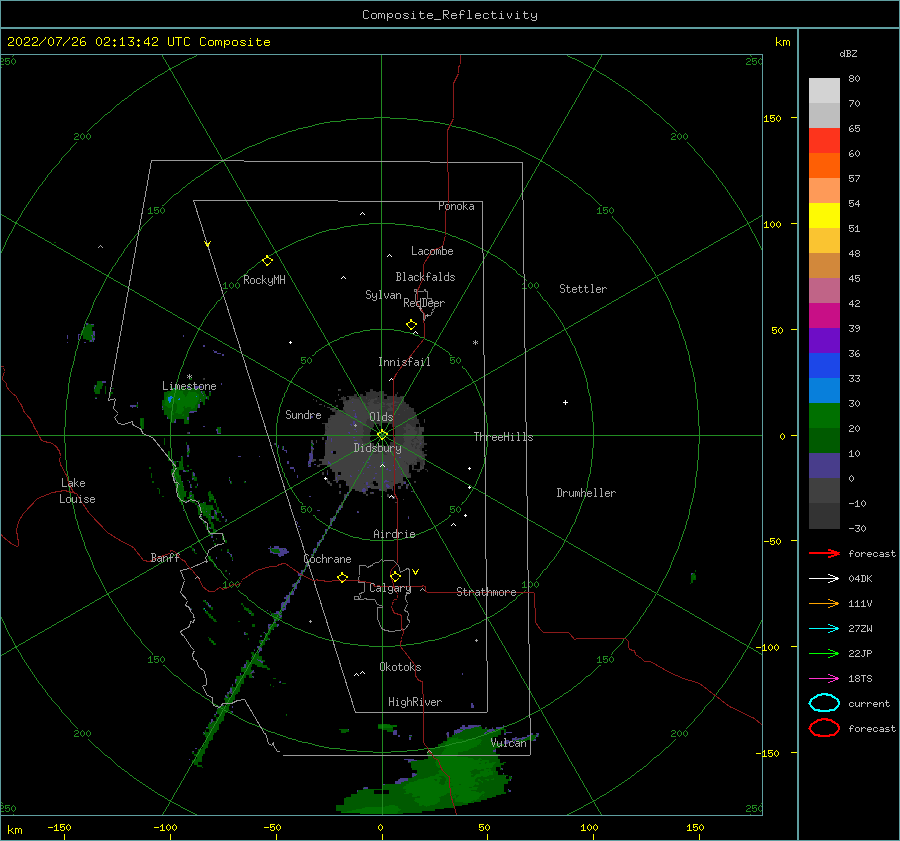Click the Ponoka label
The height and width of the screenshot is (841, 900).
456,206
